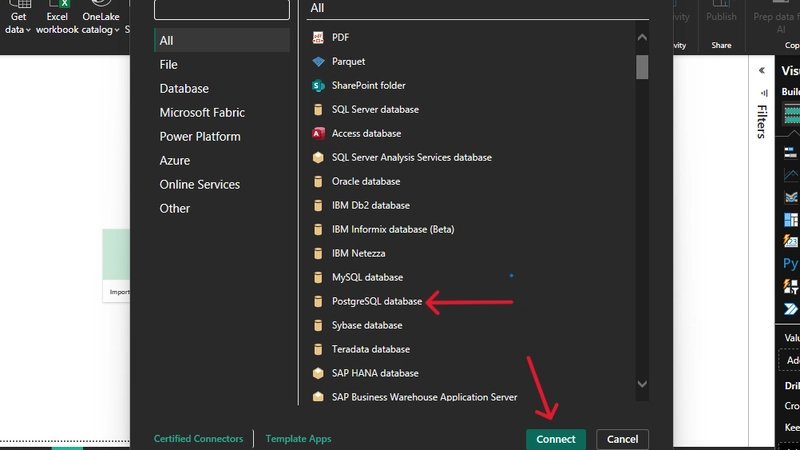Image resolution: width=800 pixels, height=450 pixels.
Task: Select PostgreSQL database connector
Action: click(377, 301)
